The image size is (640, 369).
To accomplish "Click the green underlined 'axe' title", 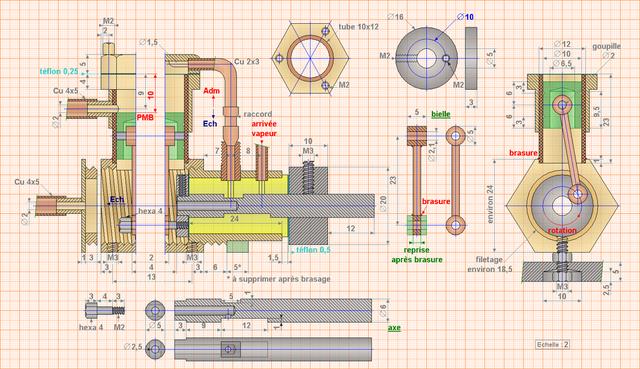I will click(394, 327).
